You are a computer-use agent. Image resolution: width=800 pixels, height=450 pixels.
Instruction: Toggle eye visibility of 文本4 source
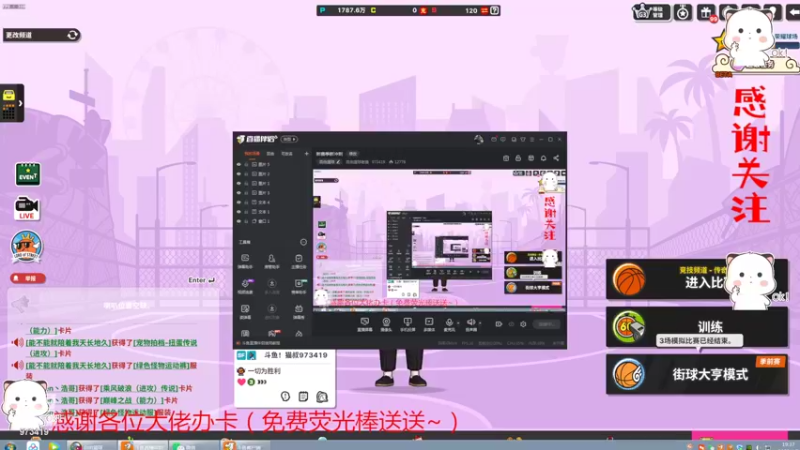(239, 203)
